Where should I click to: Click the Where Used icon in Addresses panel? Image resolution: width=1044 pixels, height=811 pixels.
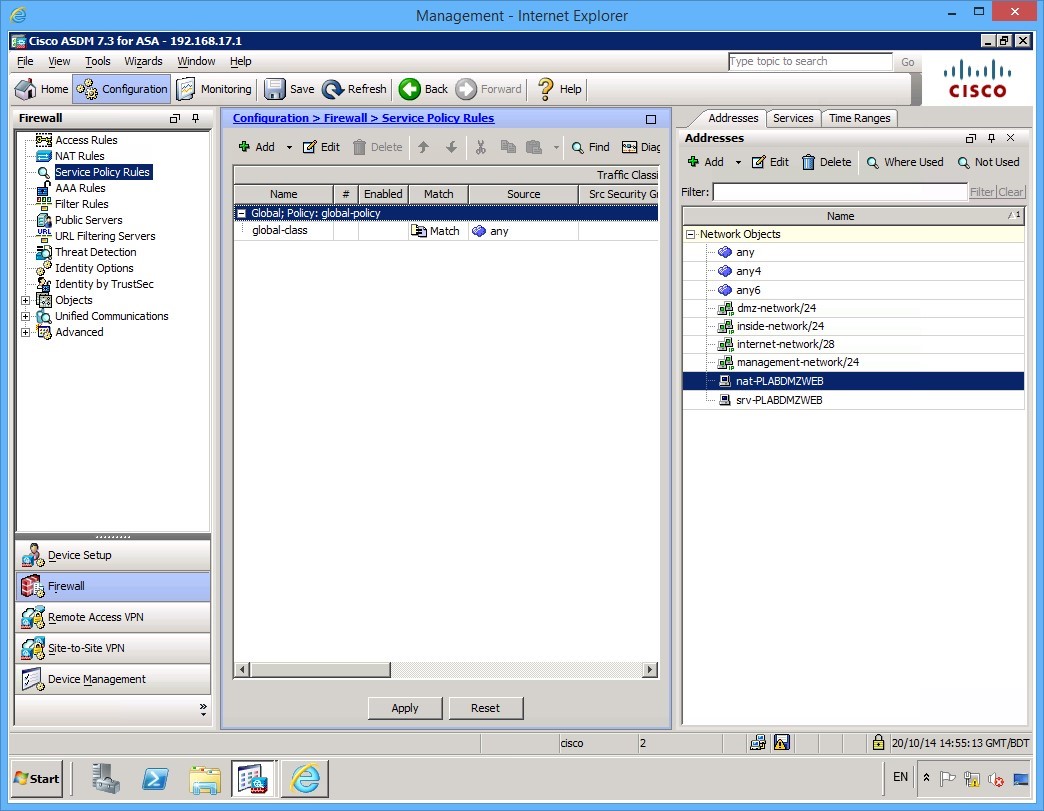click(x=904, y=162)
